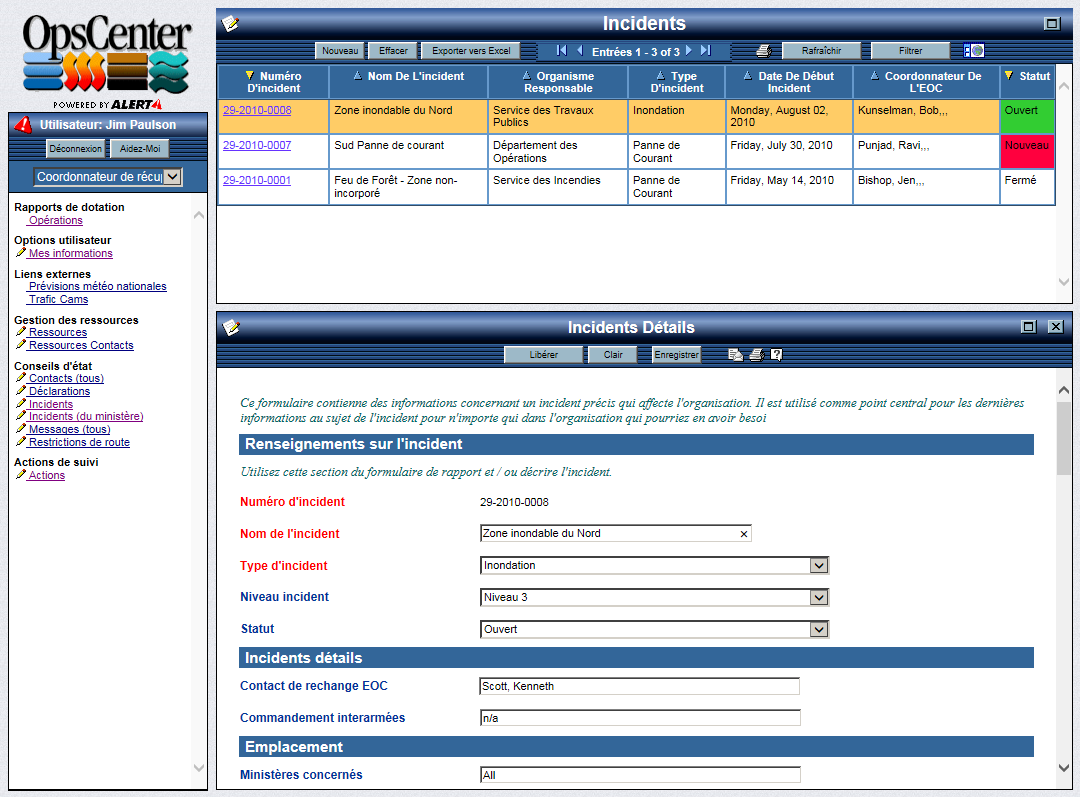Click the map view icon beside Filtrer
The height and width of the screenshot is (797, 1080).
click(x=974, y=51)
